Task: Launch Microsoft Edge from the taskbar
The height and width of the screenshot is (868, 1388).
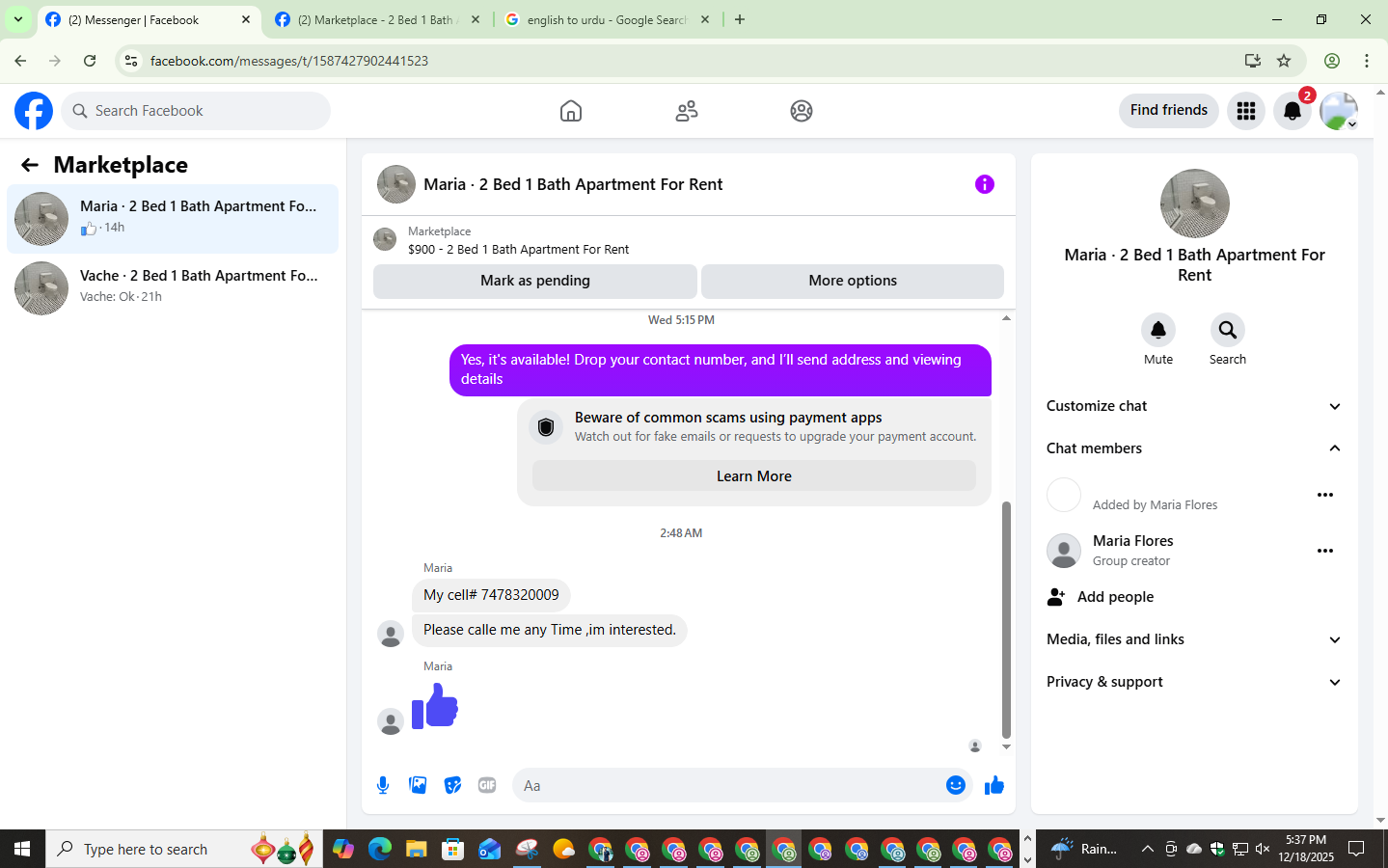Action: click(379, 849)
